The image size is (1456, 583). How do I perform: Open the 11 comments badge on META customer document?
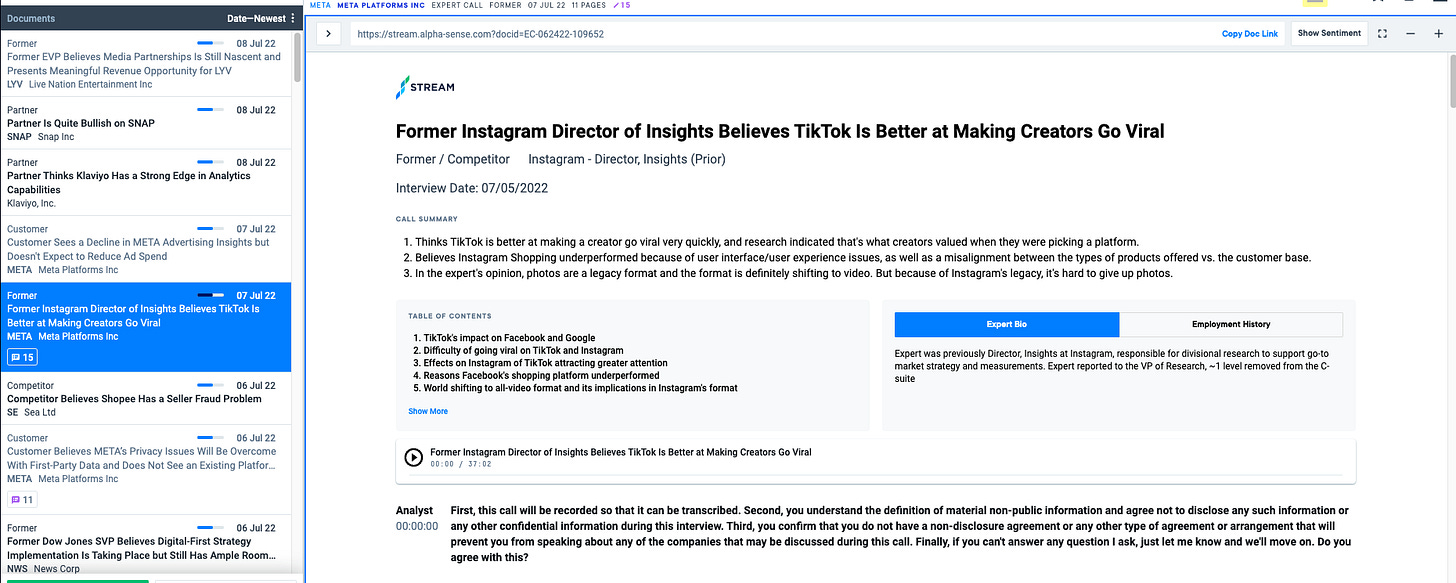(22, 499)
